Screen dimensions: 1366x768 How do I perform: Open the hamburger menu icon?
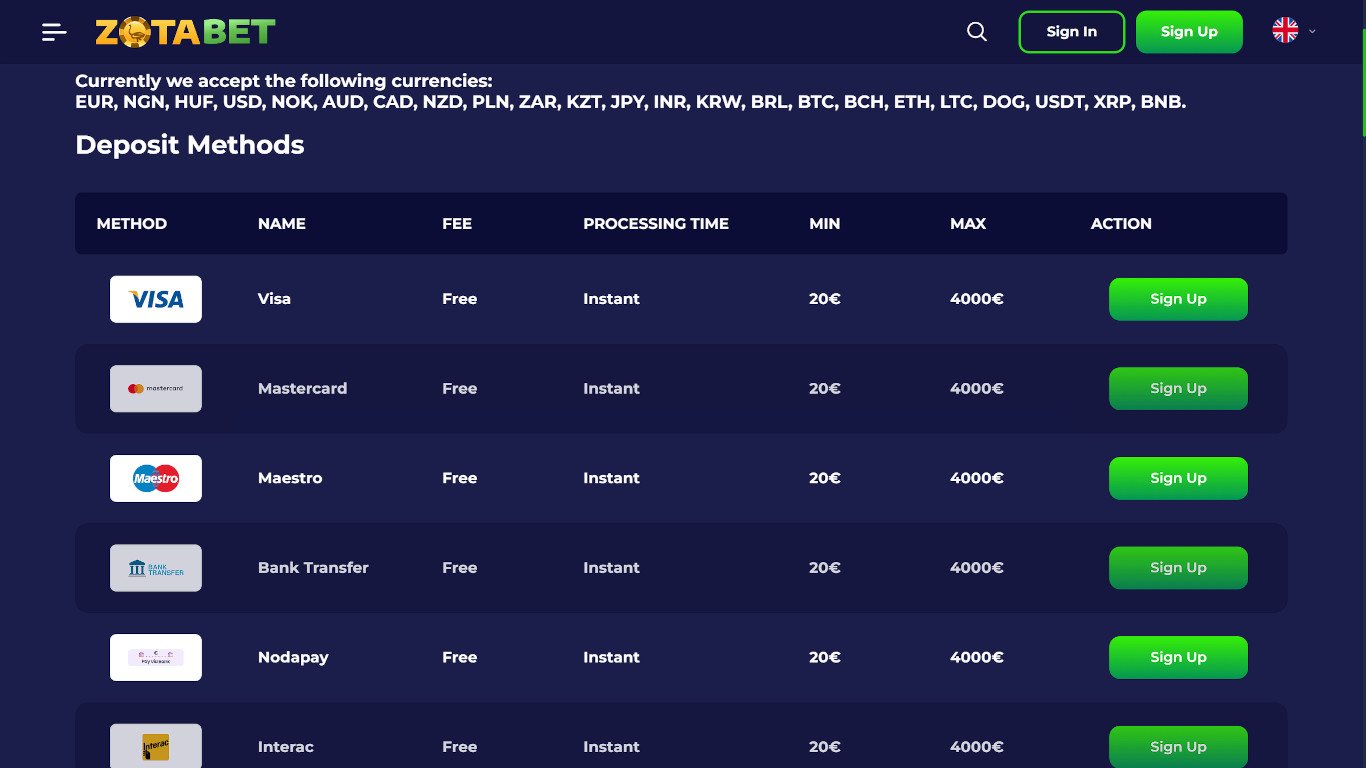click(54, 32)
